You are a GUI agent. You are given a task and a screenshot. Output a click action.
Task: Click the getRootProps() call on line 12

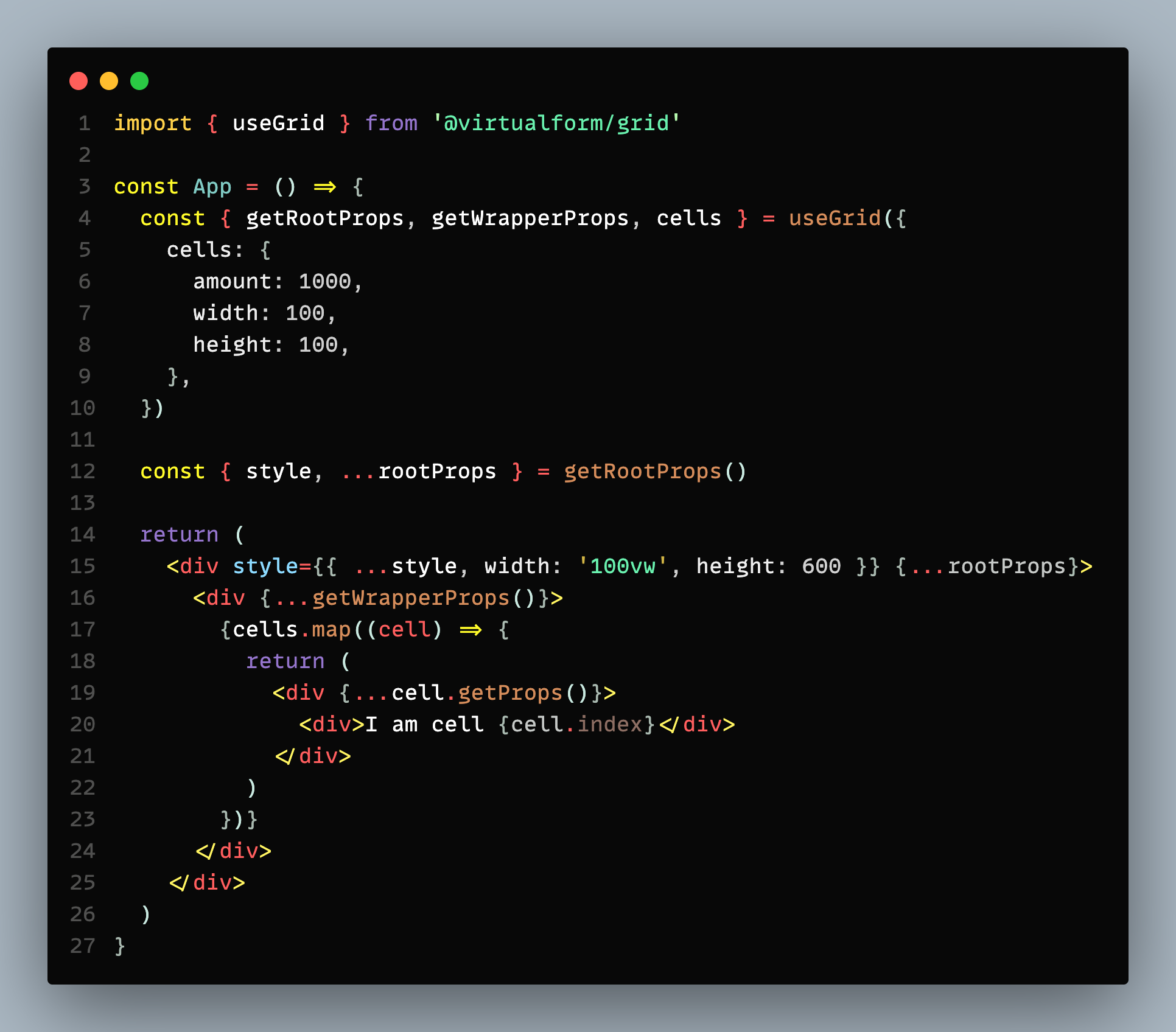[654, 472]
